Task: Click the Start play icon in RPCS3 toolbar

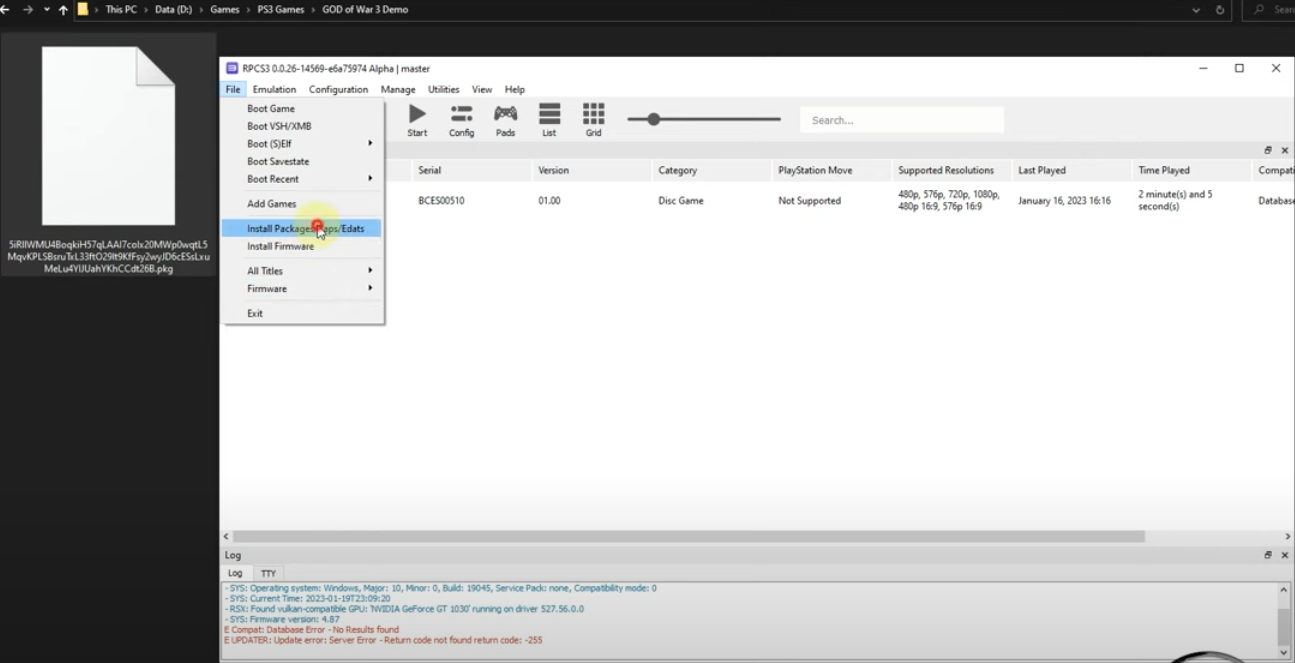Action: coord(417,114)
